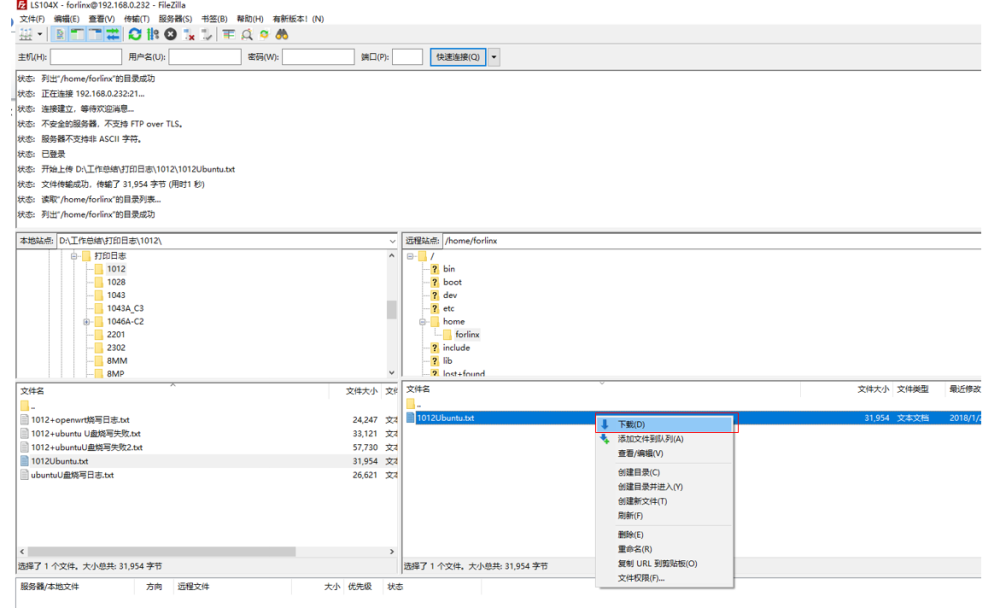Open the filename filters dialog icon
This screenshot has width=1000, height=608.
click(229, 34)
